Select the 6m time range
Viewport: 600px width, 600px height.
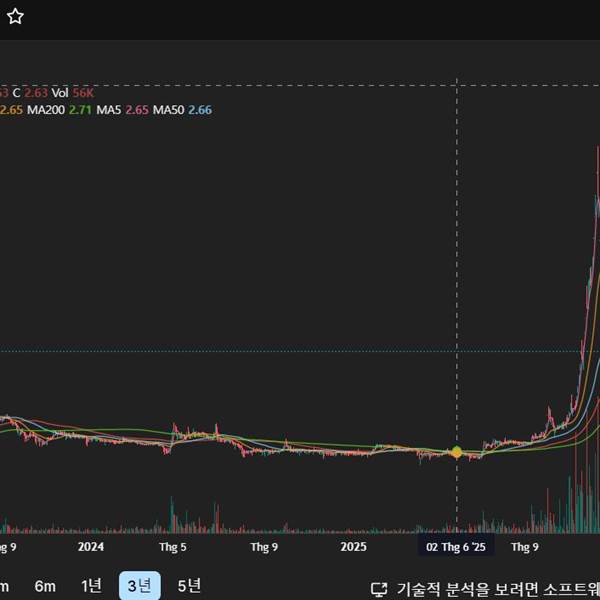pyautogui.click(x=45, y=586)
